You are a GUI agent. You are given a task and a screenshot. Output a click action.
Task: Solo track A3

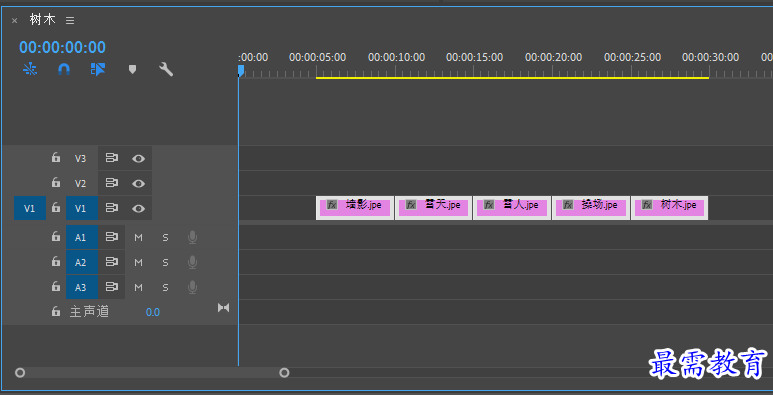pos(166,287)
